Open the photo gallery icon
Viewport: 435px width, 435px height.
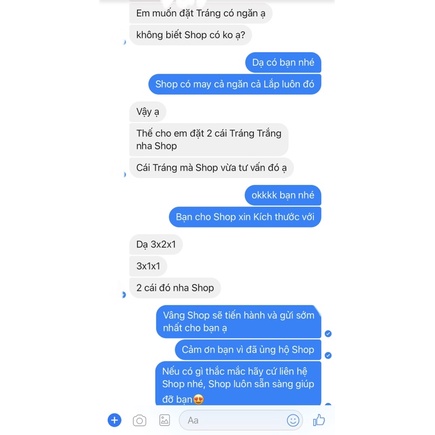click(x=164, y=420)
